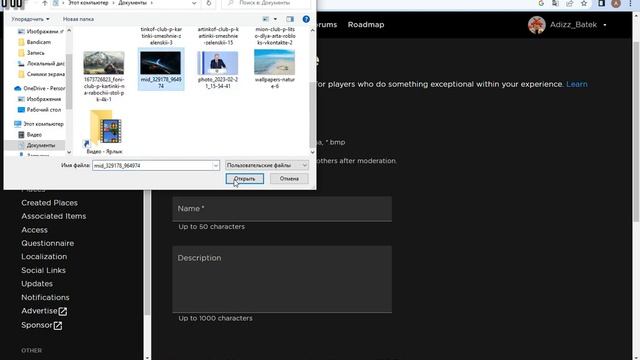Open the Adizz_Batek account dropdown arrow
Screen dimensions: 640x360
[x=605, y=25]
